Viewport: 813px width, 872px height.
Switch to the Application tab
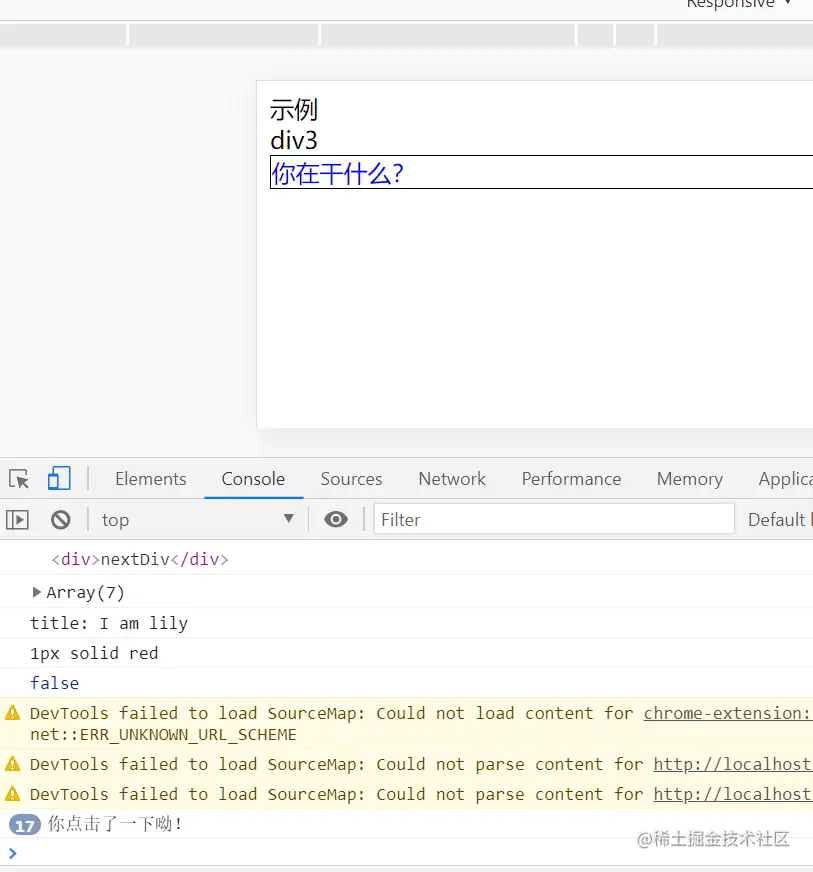[785, 479]
